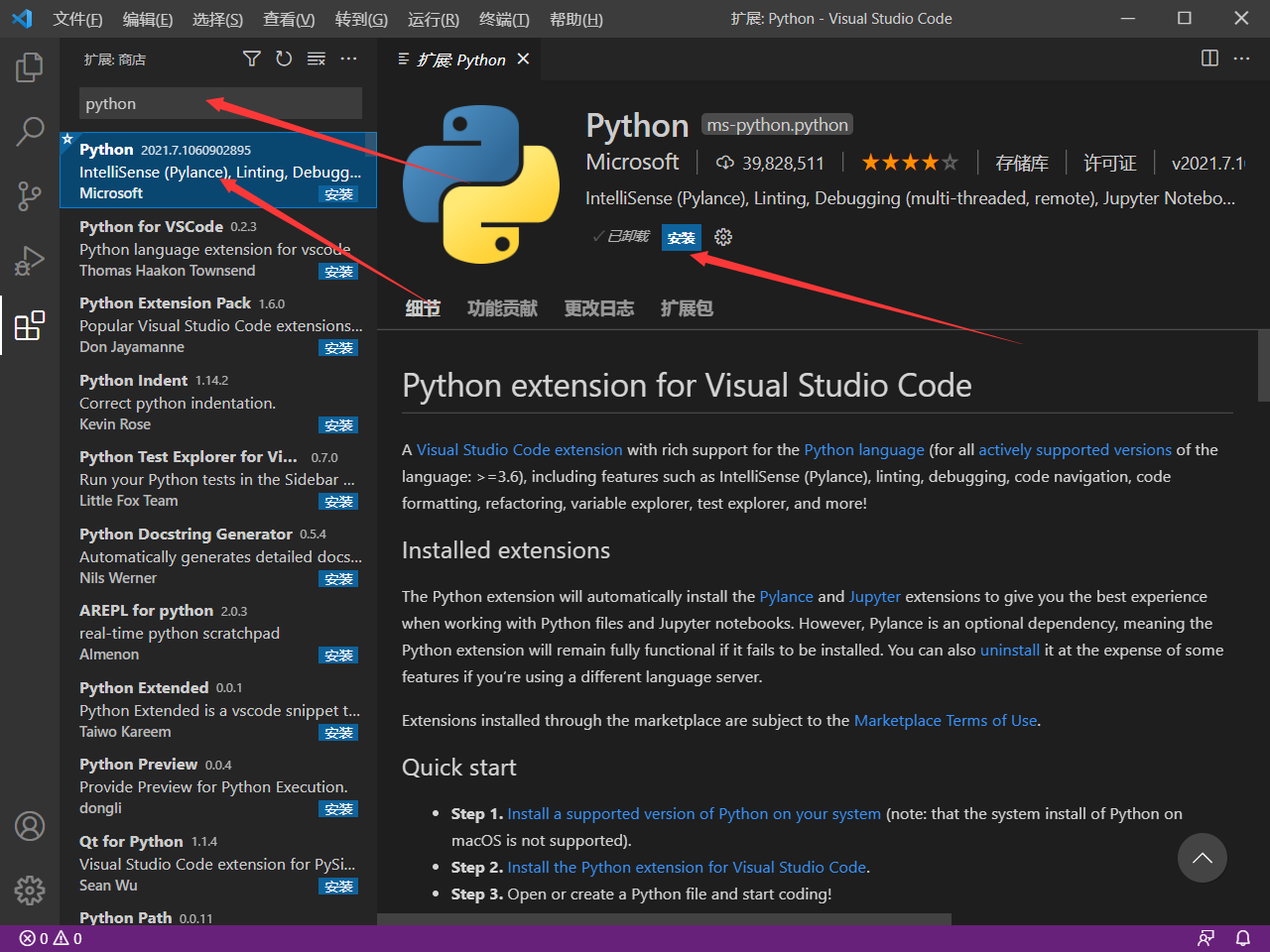Click the VS Code logo in title bar

[x=22, y=19]
